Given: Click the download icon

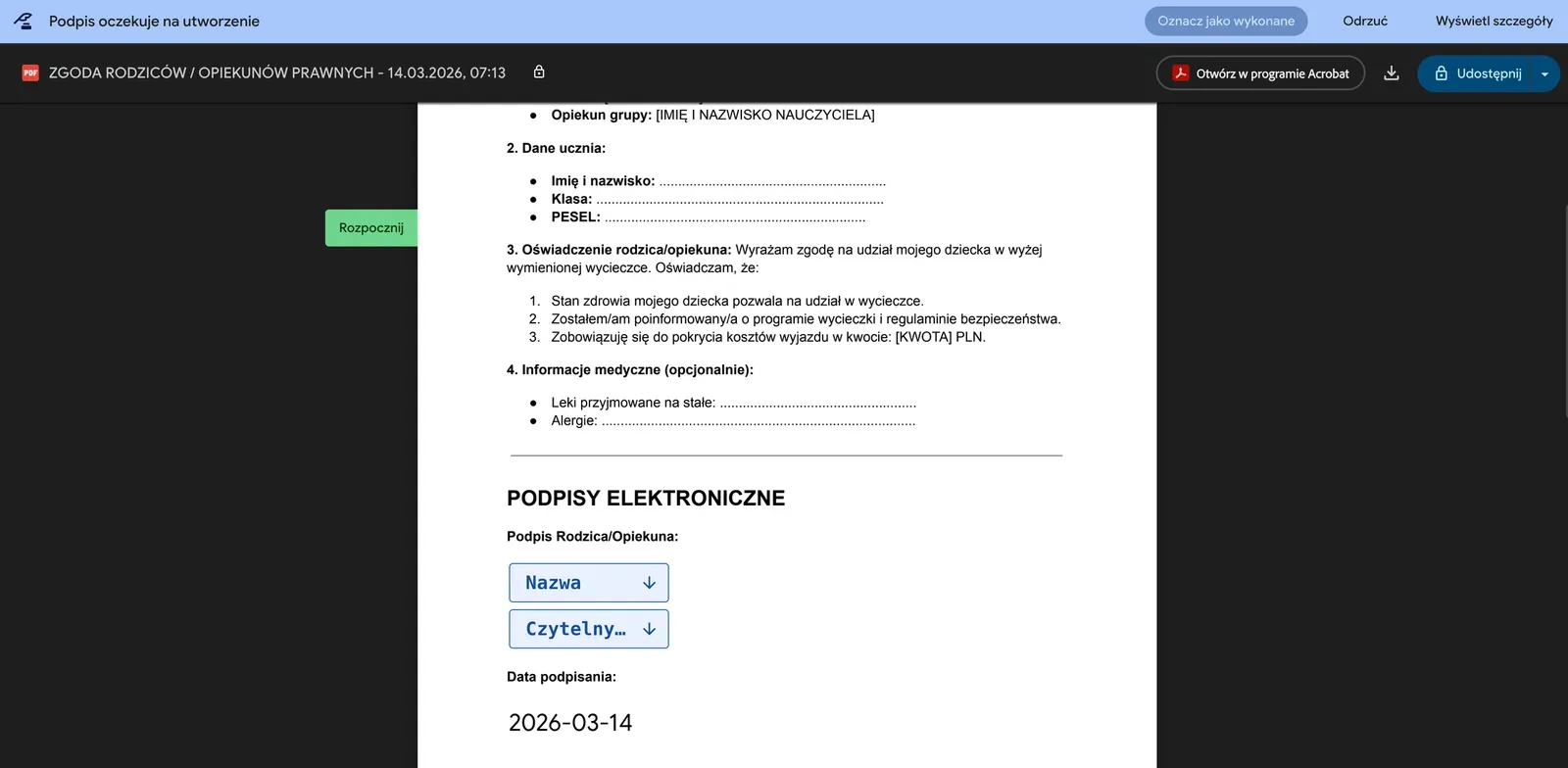Looking at the screenshot, I should coord(1391,73).
